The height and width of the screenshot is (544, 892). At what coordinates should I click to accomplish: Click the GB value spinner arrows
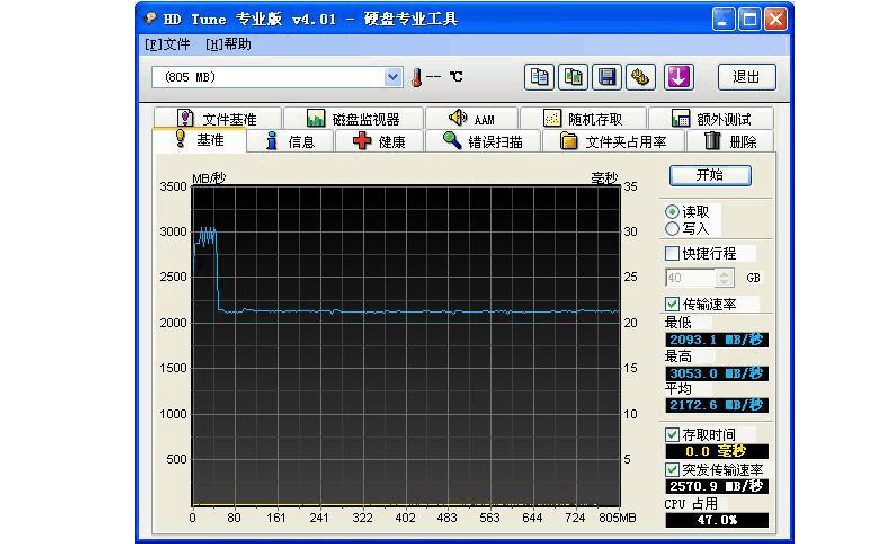pyautogui.click(x=725, y=278)
